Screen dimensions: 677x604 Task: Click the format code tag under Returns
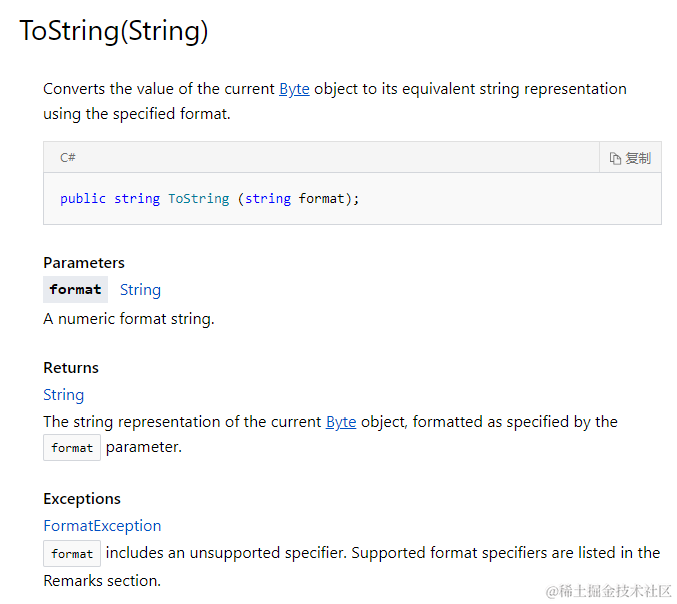pos(72,448)
